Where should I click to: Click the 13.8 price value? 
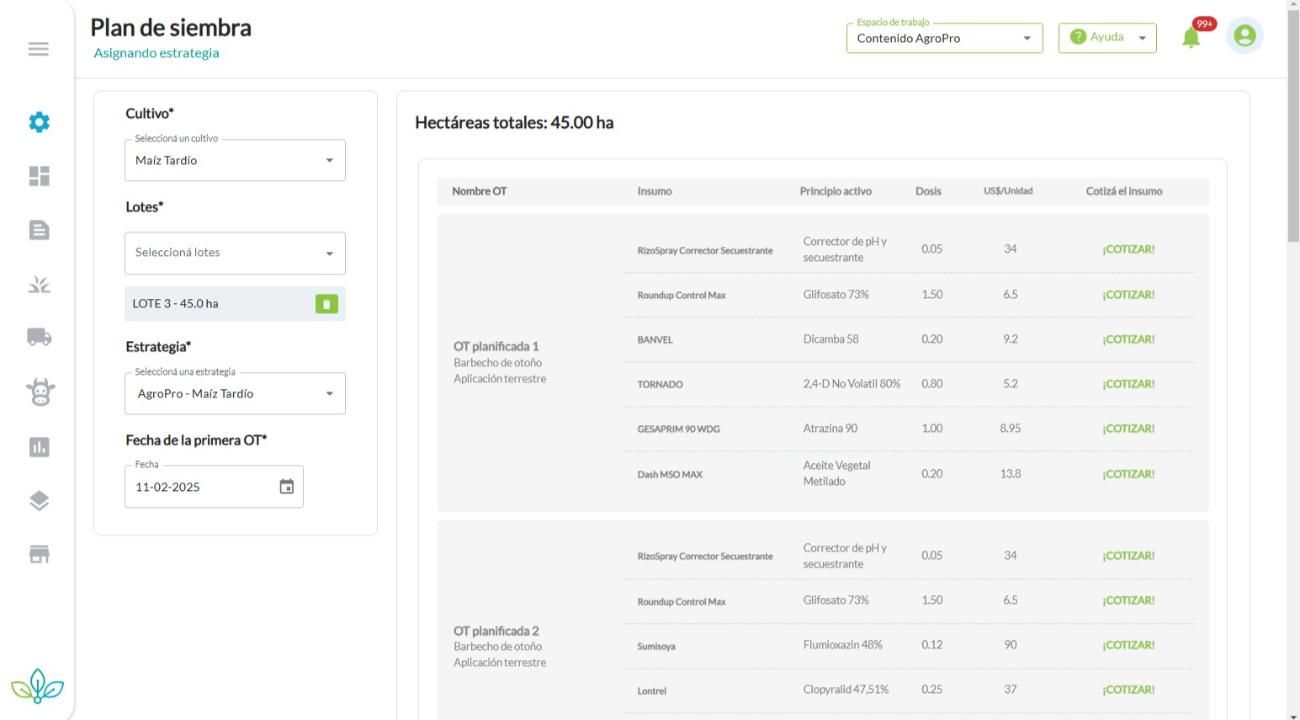1010,474
